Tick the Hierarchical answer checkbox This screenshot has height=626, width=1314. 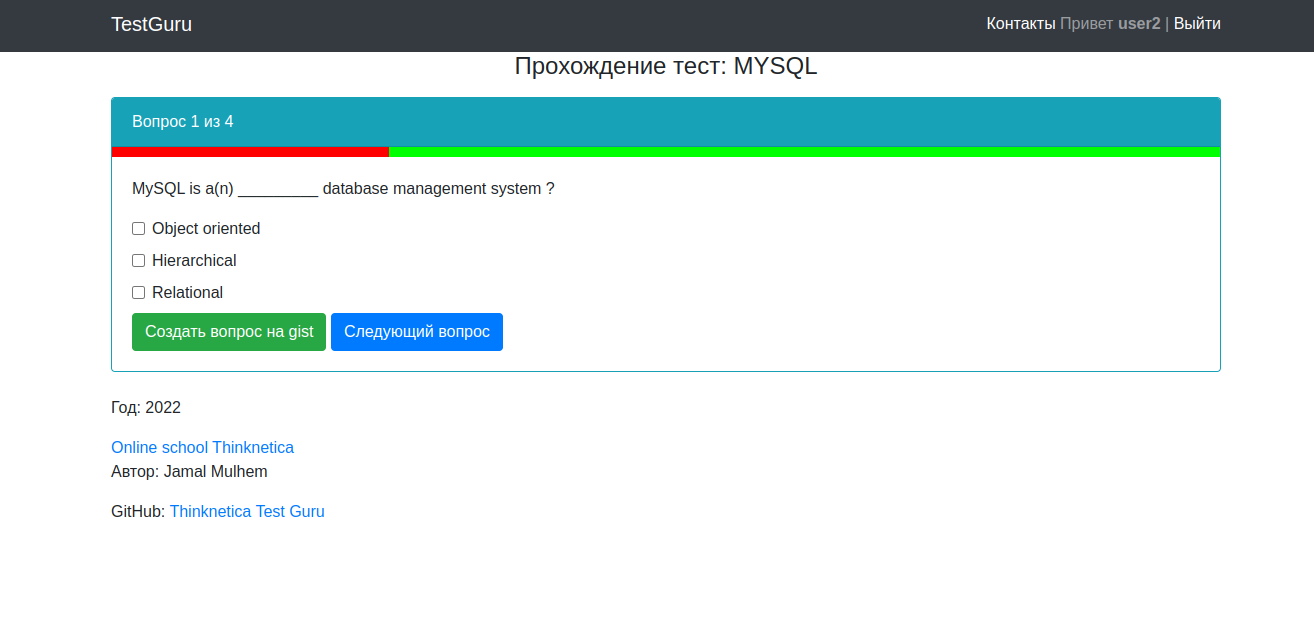(x=139, y=261)
